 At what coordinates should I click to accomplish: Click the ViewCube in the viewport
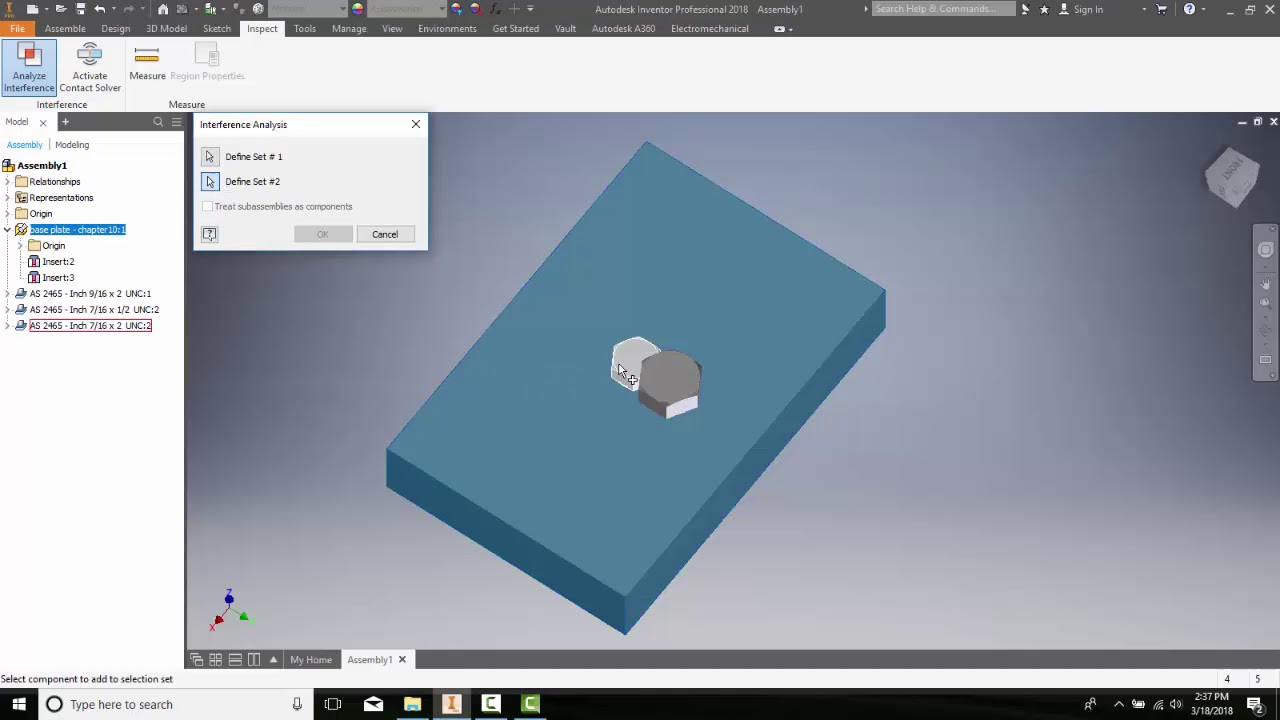(x=1231, y=178)
